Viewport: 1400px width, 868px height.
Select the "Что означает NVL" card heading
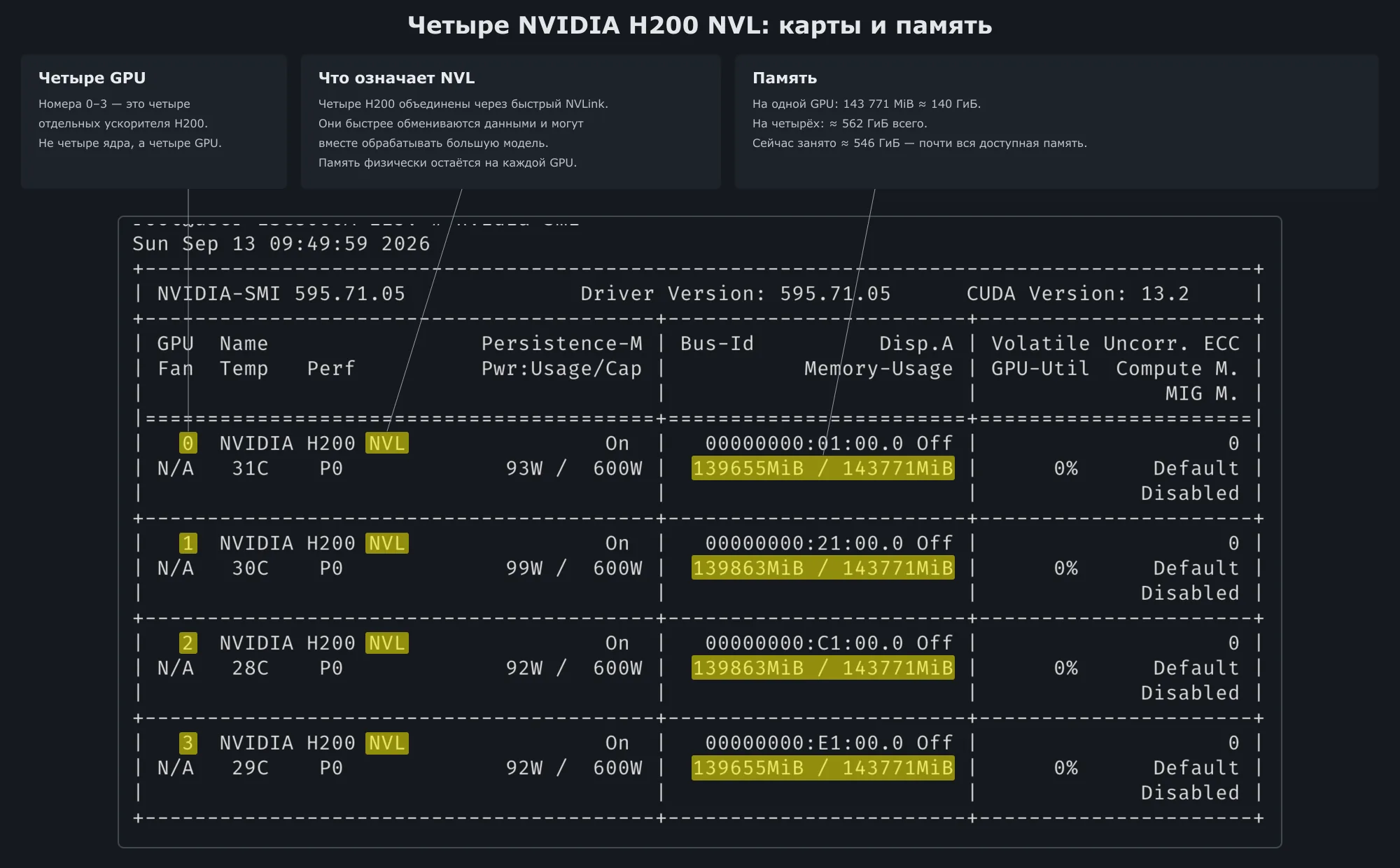396,78
